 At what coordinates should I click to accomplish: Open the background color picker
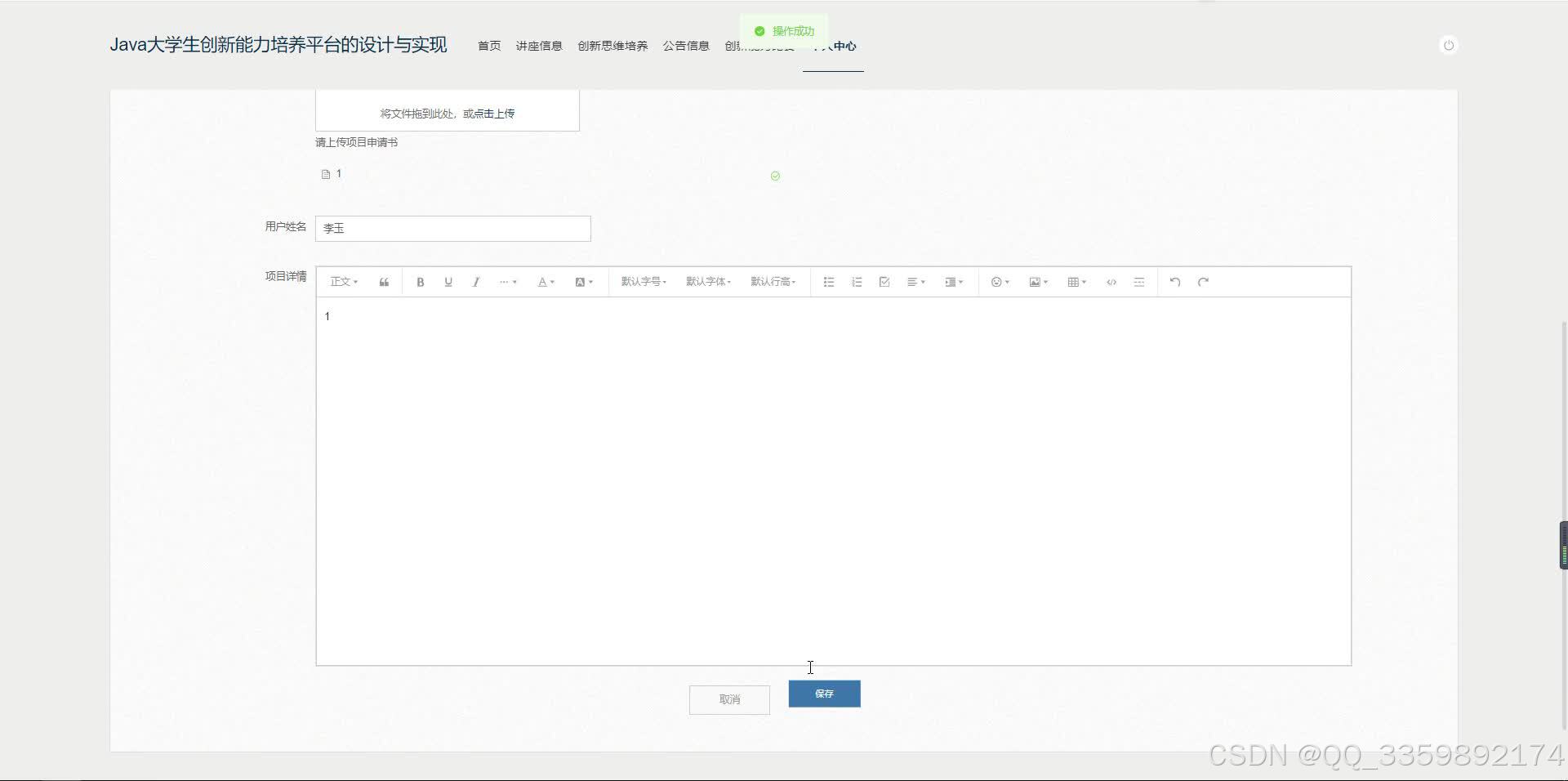click(x=584, y=282)
